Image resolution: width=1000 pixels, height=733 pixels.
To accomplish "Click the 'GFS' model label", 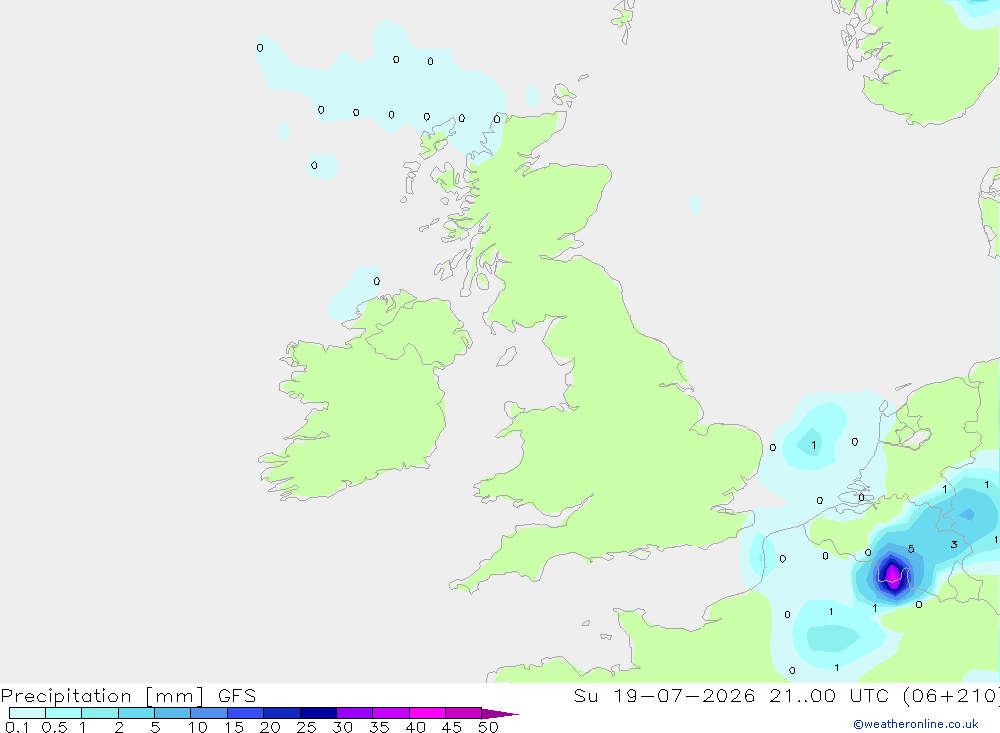I will 237,695.
